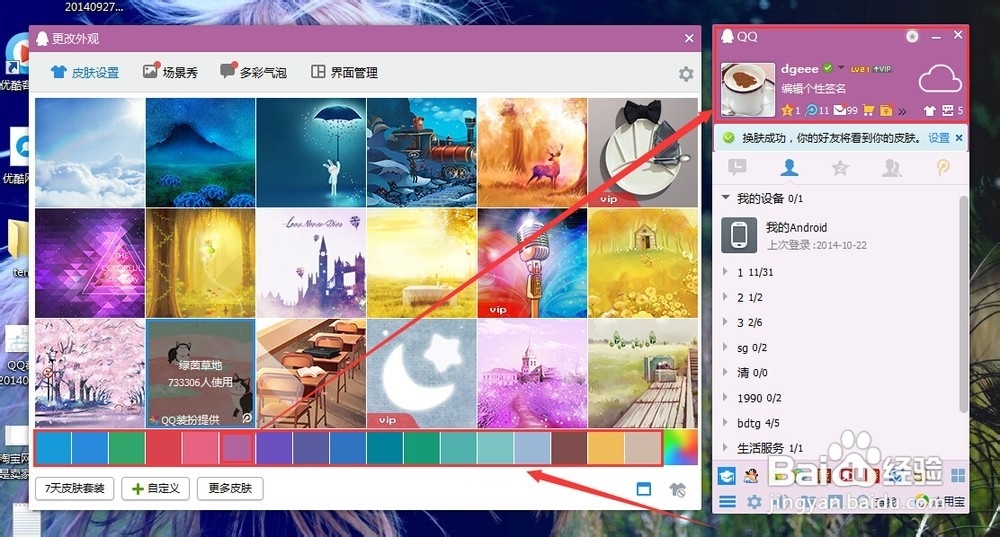Apply the white clouds sky skin
This screenshot has width=1000, height=537.
pos(90,152)
